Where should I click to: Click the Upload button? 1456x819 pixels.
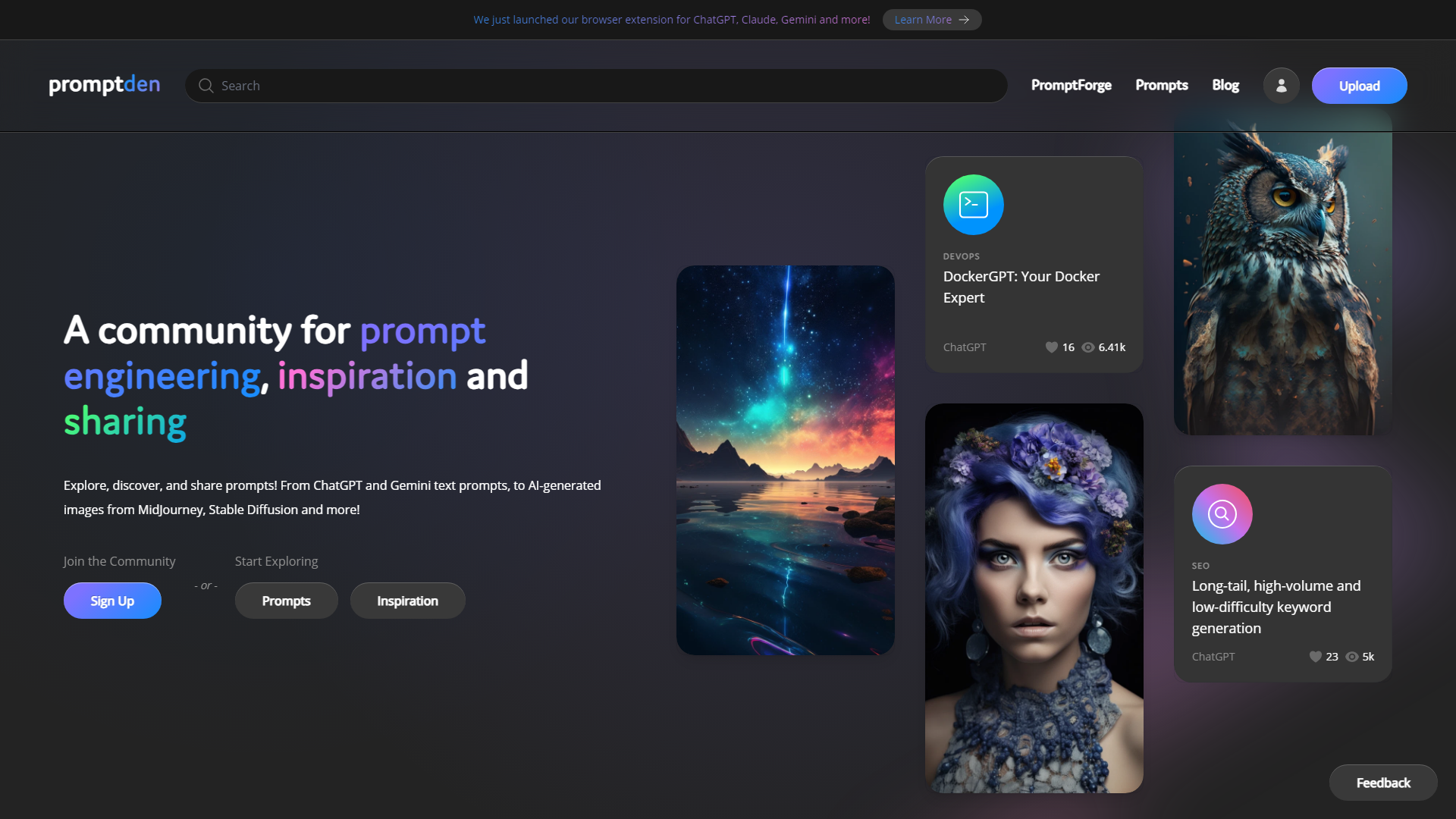[1359, 86]
